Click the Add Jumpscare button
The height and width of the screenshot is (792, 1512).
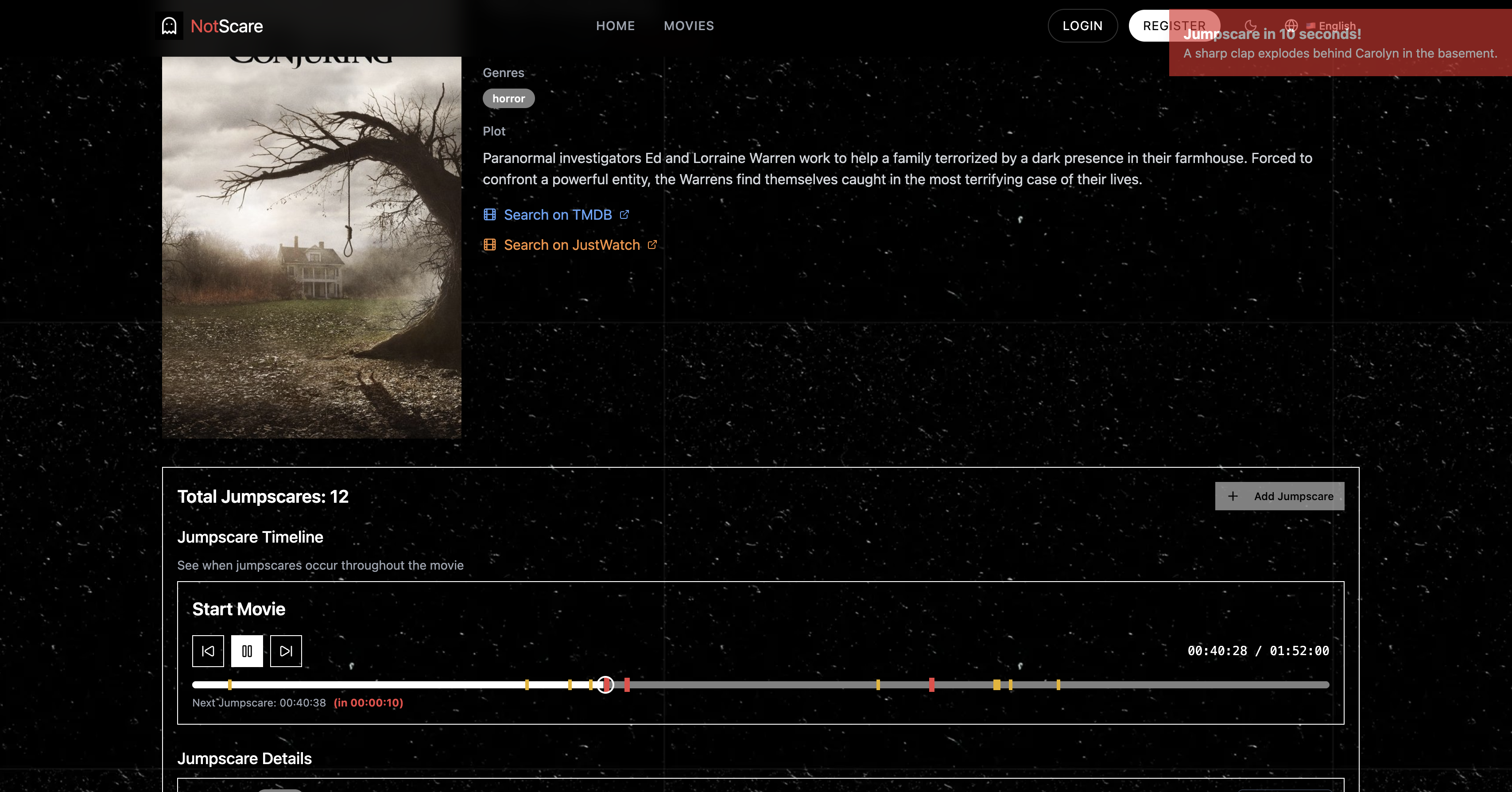coord(1279,496)
